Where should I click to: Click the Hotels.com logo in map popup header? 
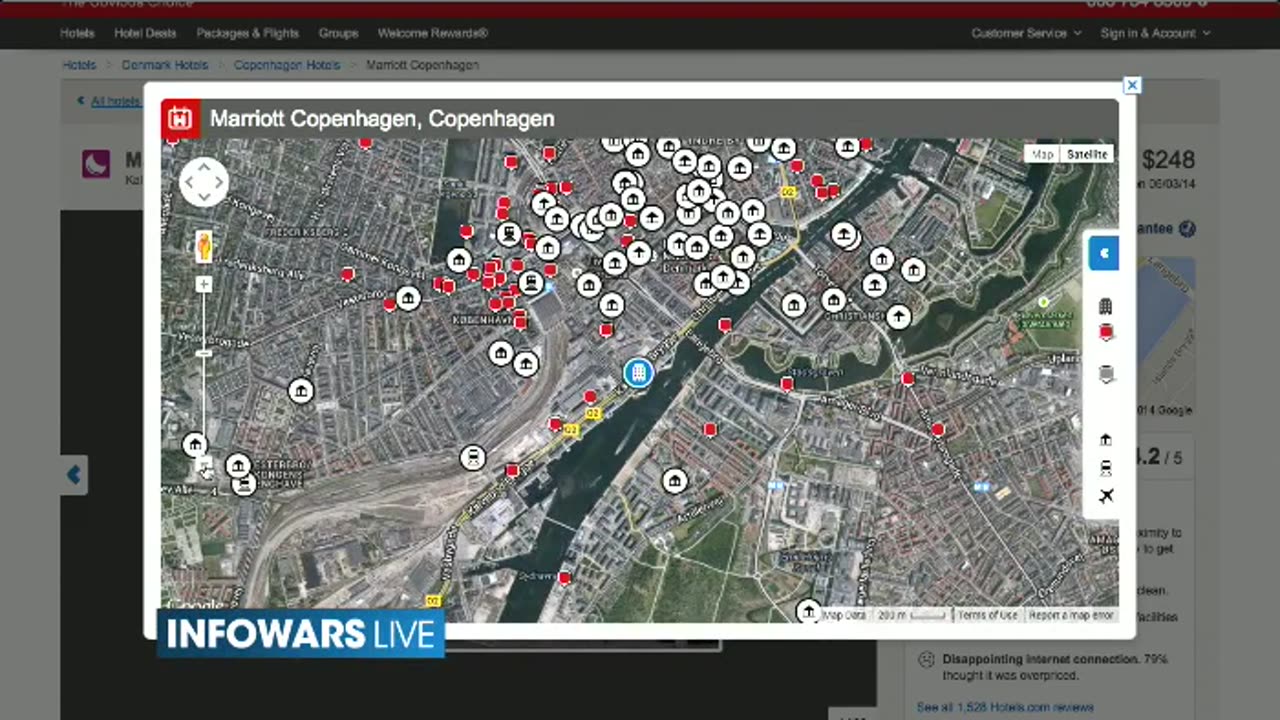180,119
